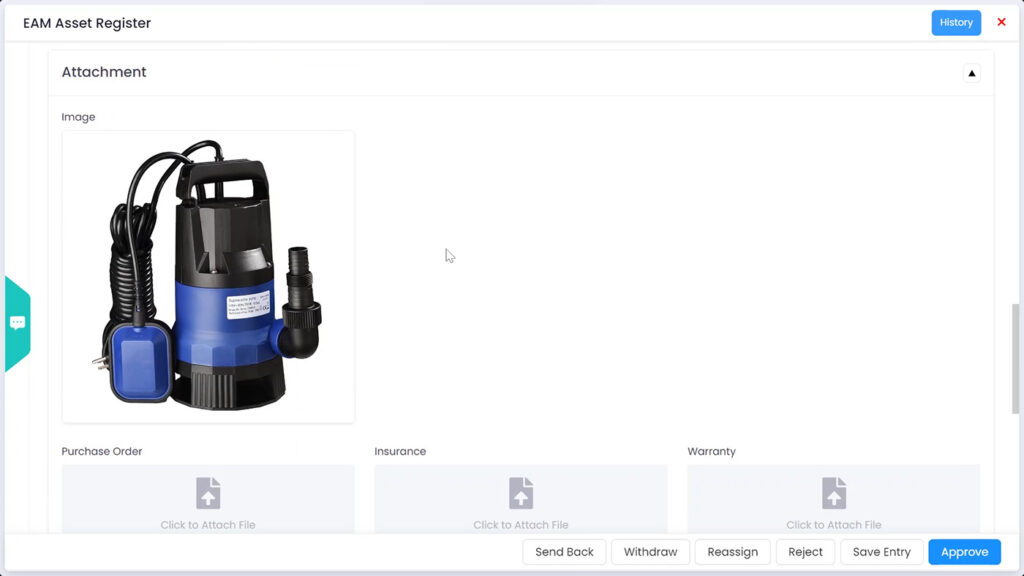Approve the asset entry

pos(964,552)
